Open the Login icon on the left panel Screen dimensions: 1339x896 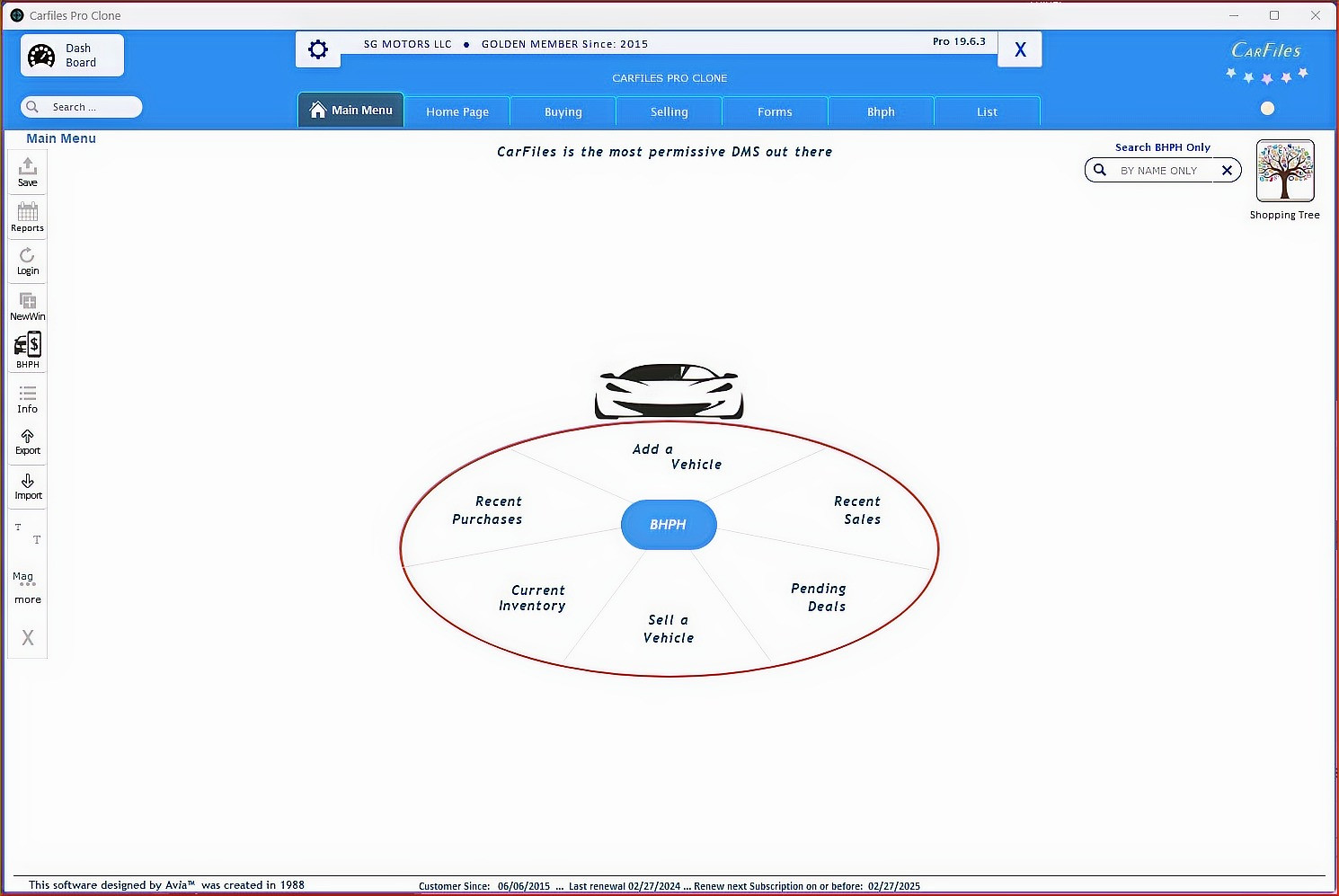pos(27,261)
